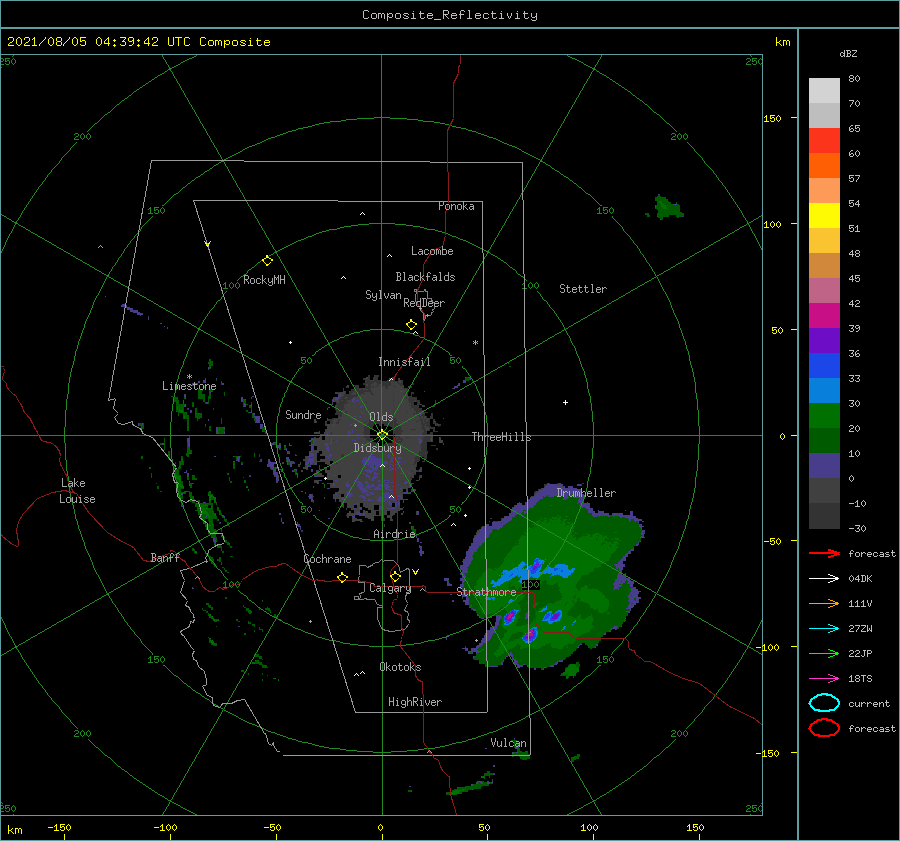Click the -150 label on bottom axis
The image size is (900, 841).
59,827
